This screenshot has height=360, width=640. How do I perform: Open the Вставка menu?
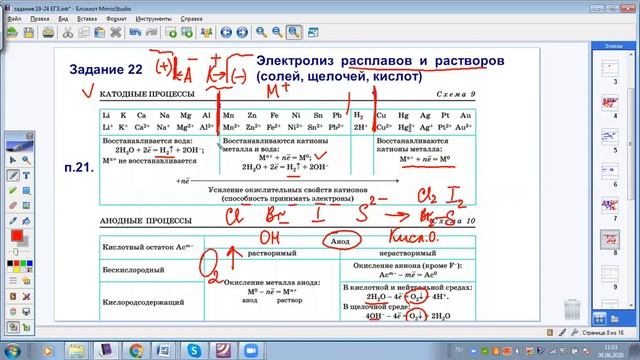click(x=87, y=19)
